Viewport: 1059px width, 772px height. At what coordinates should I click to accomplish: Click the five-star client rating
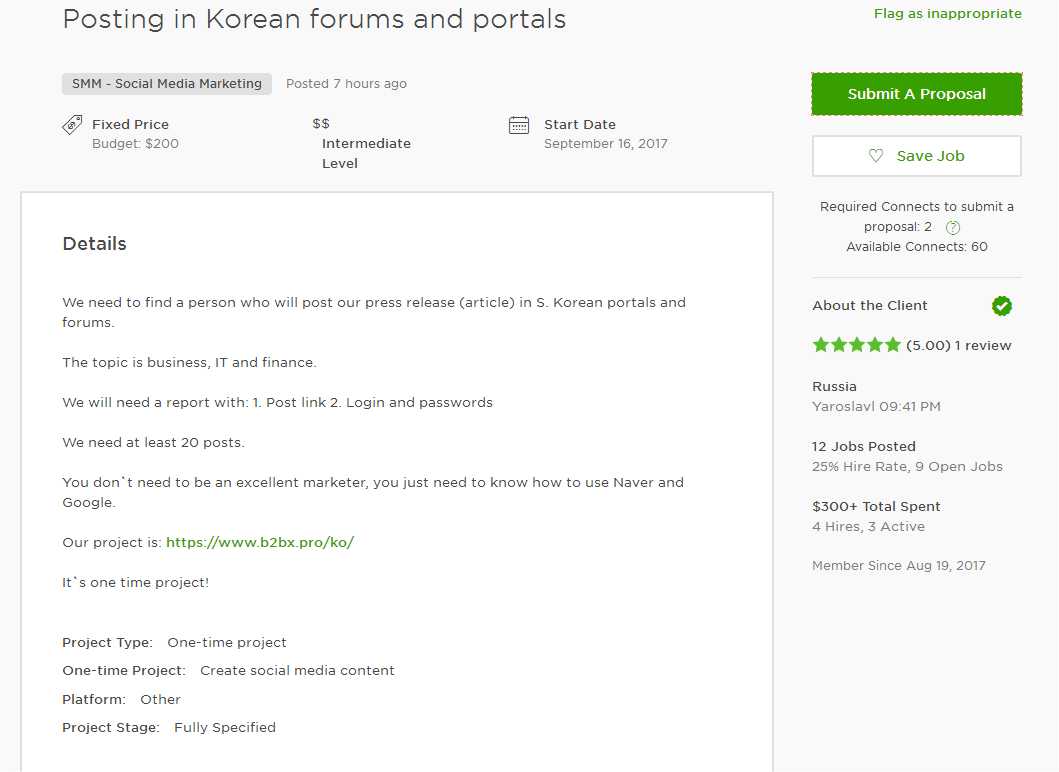[857, 345]
